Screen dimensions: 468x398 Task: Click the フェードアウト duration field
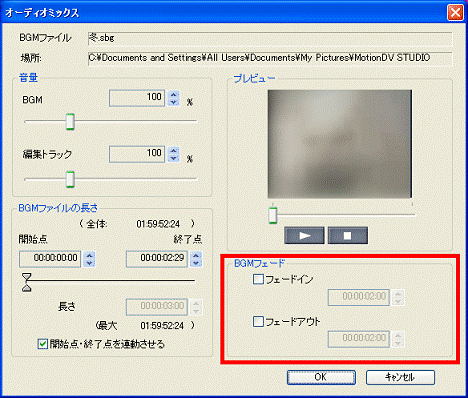(359, 339)
